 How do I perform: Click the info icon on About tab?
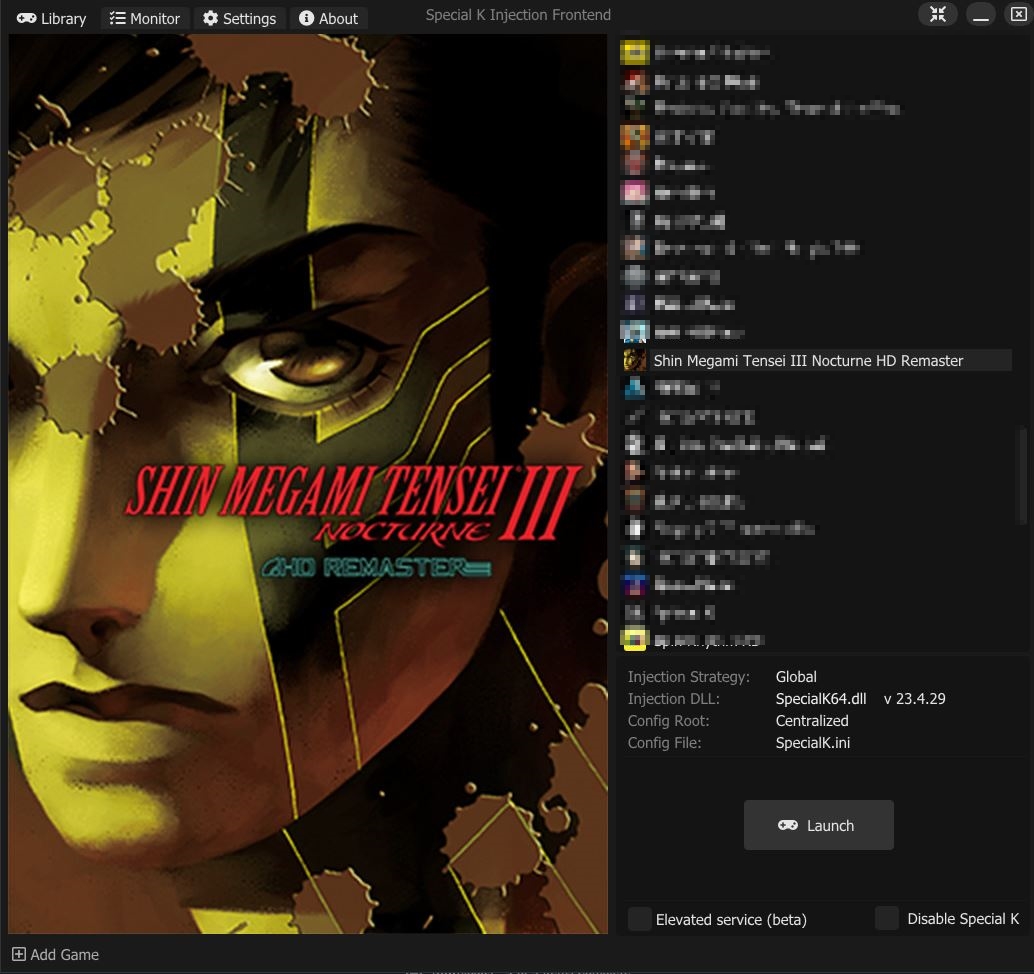(x=306, y=18)
